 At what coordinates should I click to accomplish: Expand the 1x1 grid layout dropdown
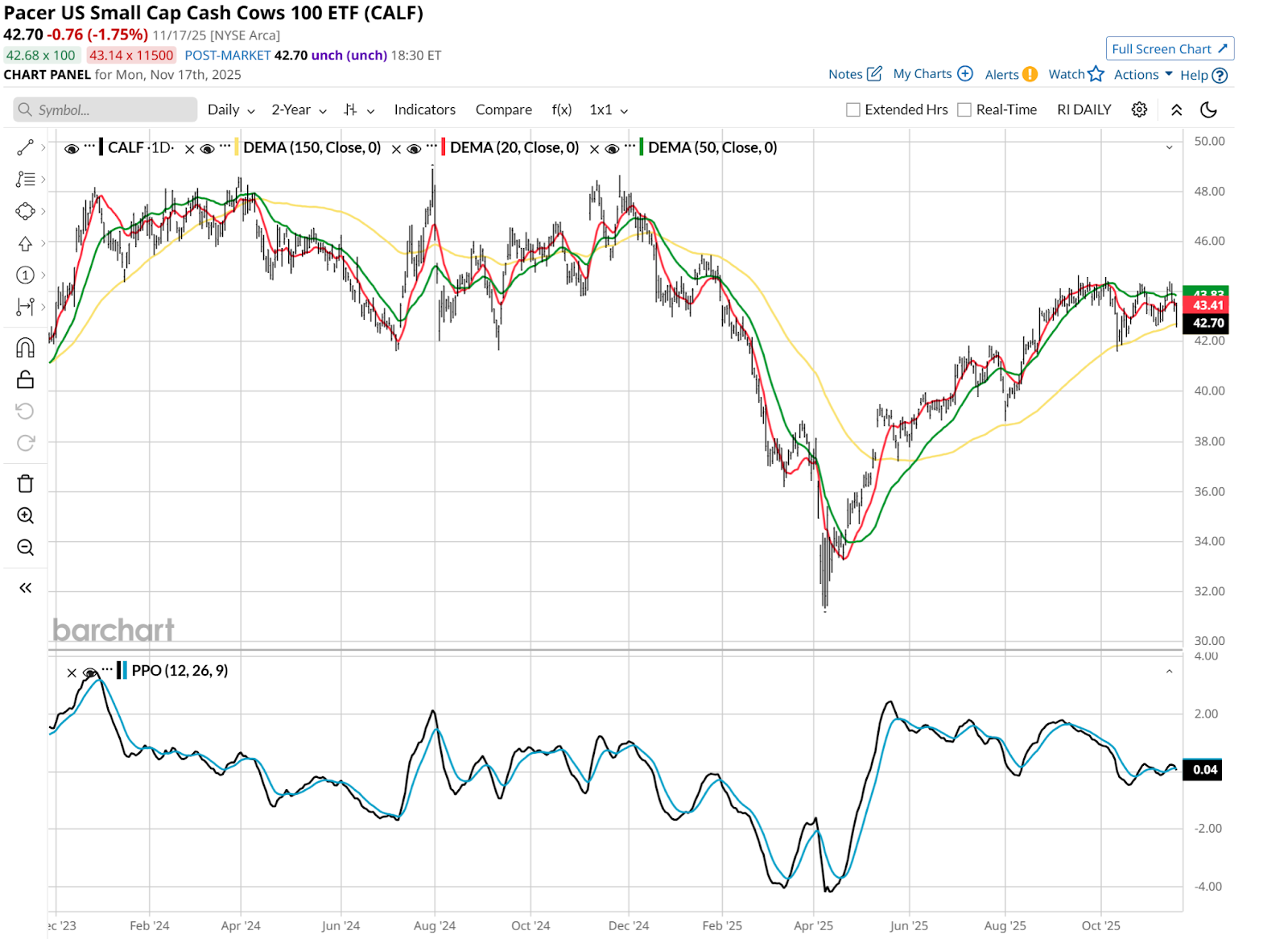(x=609, y=110)
